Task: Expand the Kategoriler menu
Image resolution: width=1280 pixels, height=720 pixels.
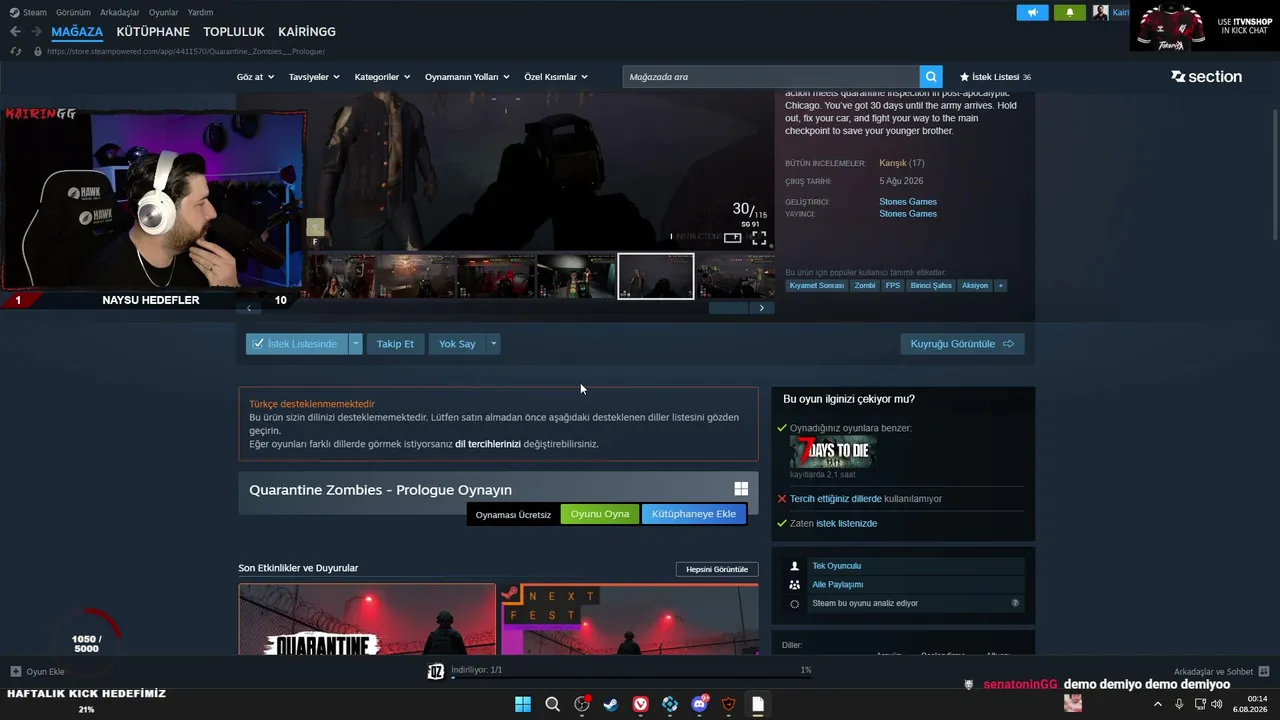Action: coord(383,77)
